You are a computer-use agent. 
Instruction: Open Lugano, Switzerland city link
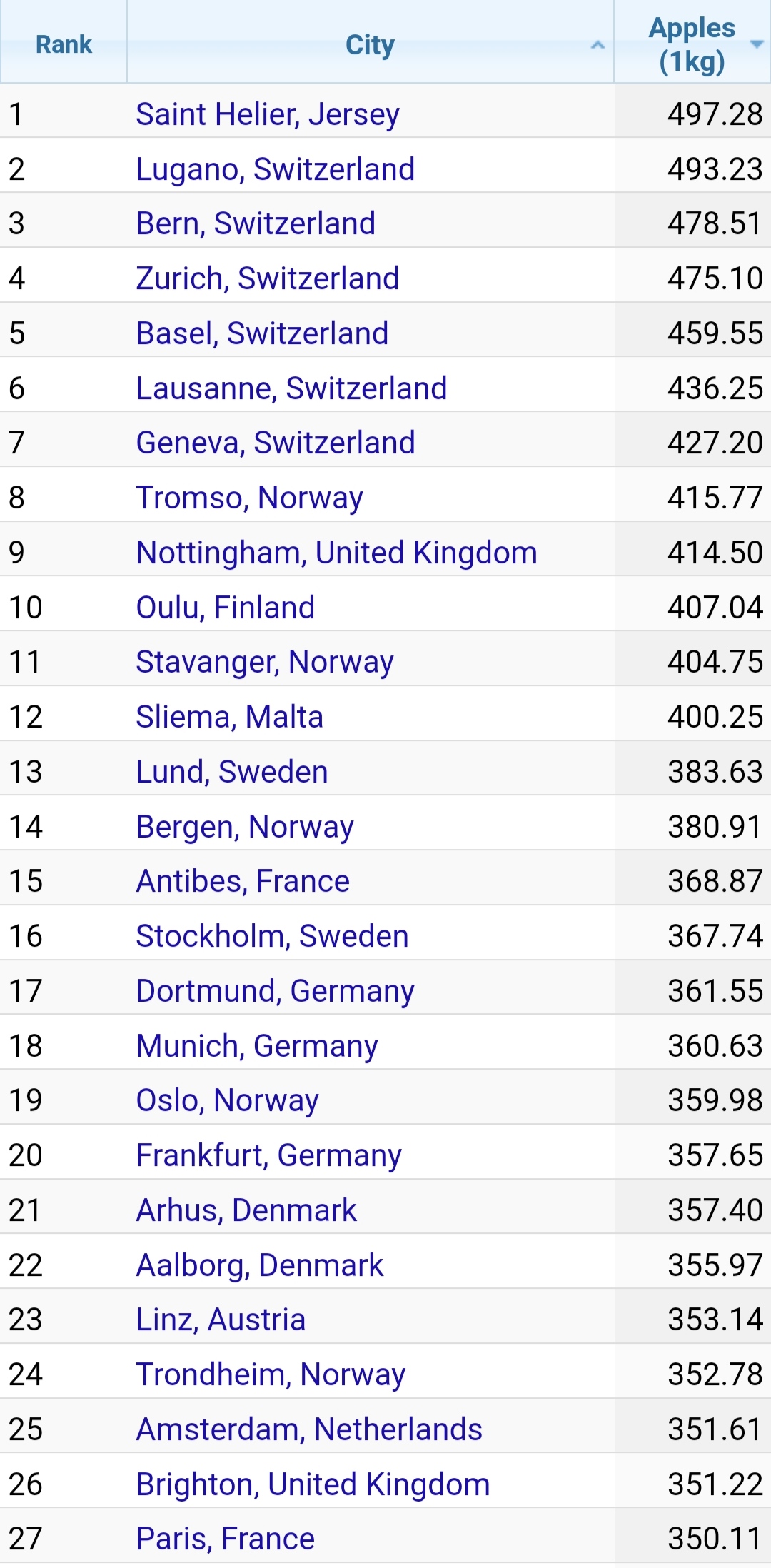(276, 169)
